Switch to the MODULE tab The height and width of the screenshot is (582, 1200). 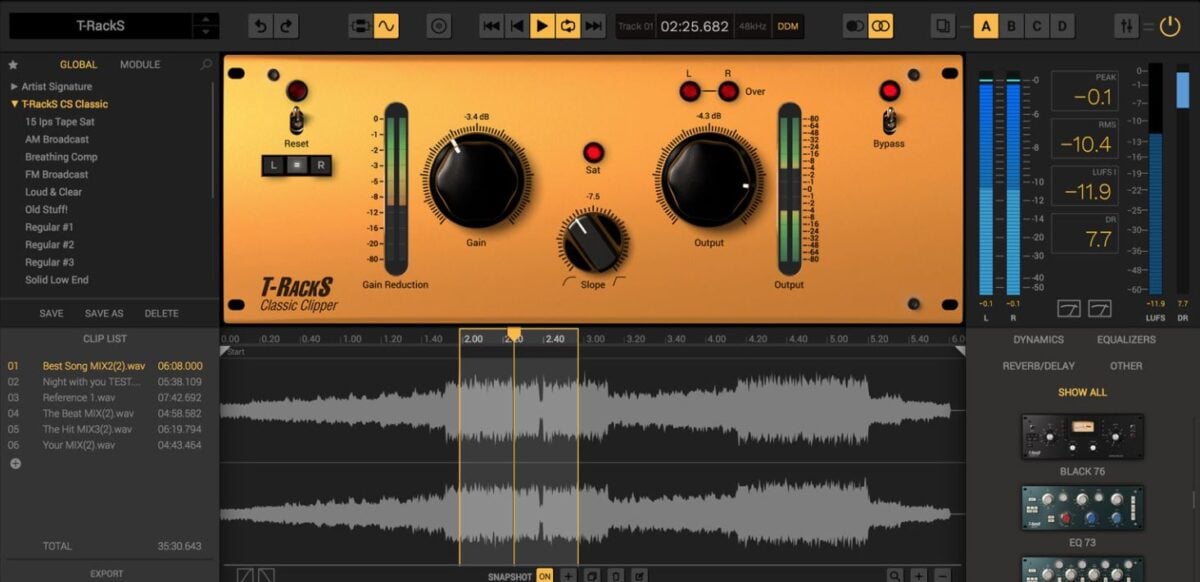click(140, 64)
